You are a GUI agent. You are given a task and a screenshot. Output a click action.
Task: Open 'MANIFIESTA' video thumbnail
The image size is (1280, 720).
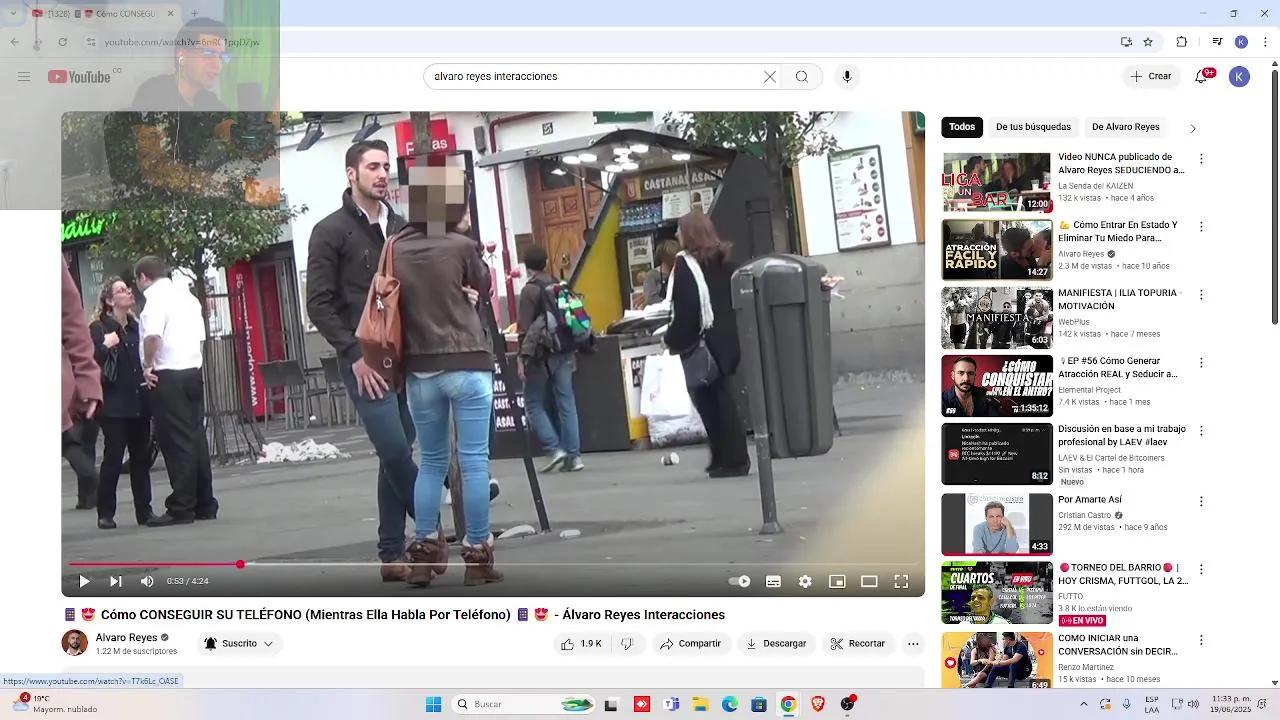coord(997,318)
